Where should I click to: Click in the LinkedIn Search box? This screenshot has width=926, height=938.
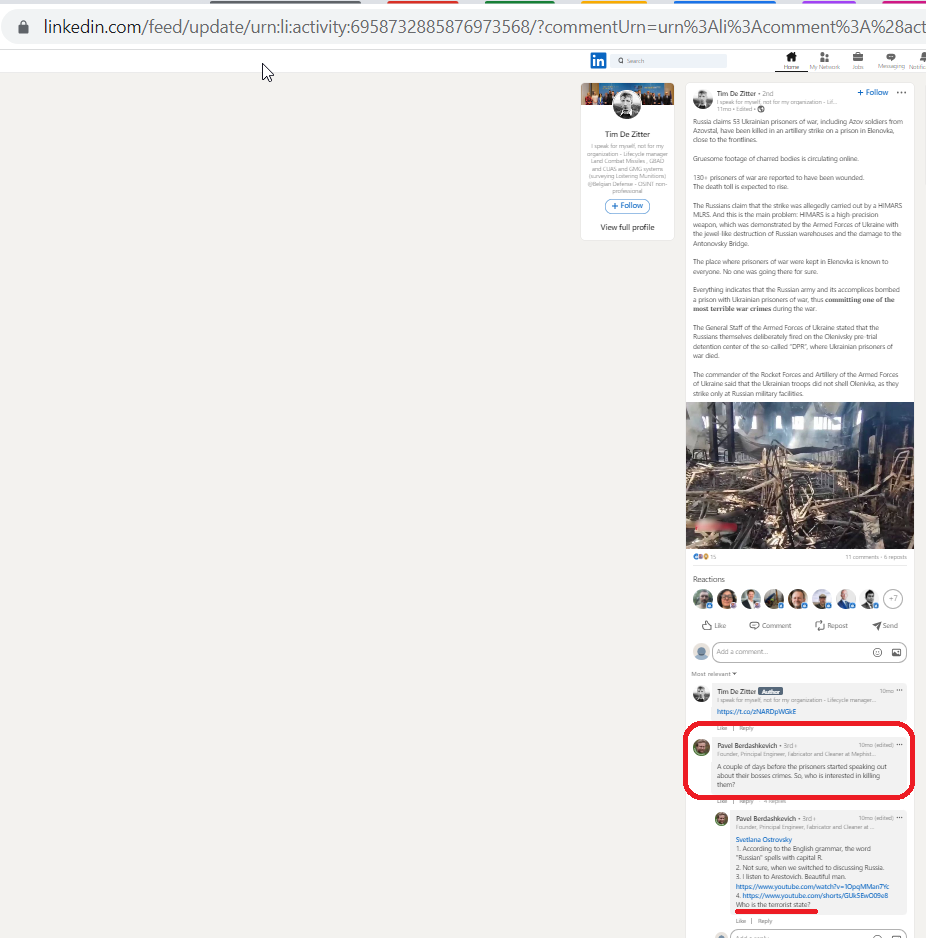pos(668,60)
